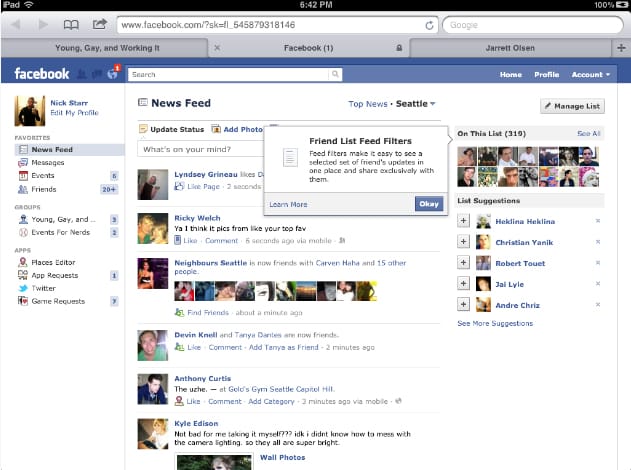
Task: Tap the Google search field
Action: (533, 25)
